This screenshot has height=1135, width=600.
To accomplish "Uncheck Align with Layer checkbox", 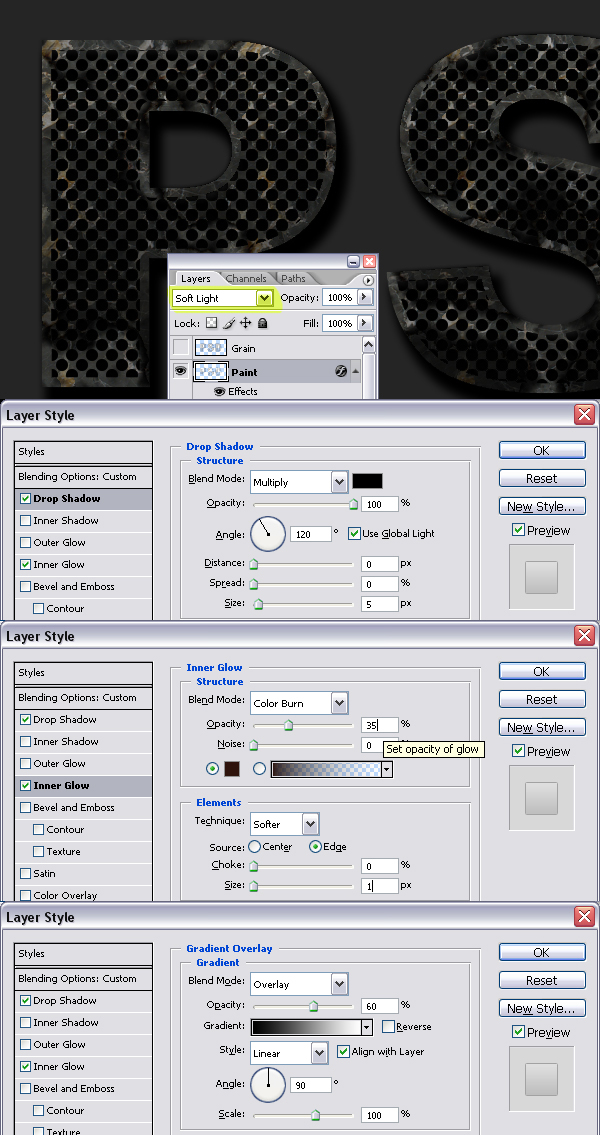I will click(343, 1051).
